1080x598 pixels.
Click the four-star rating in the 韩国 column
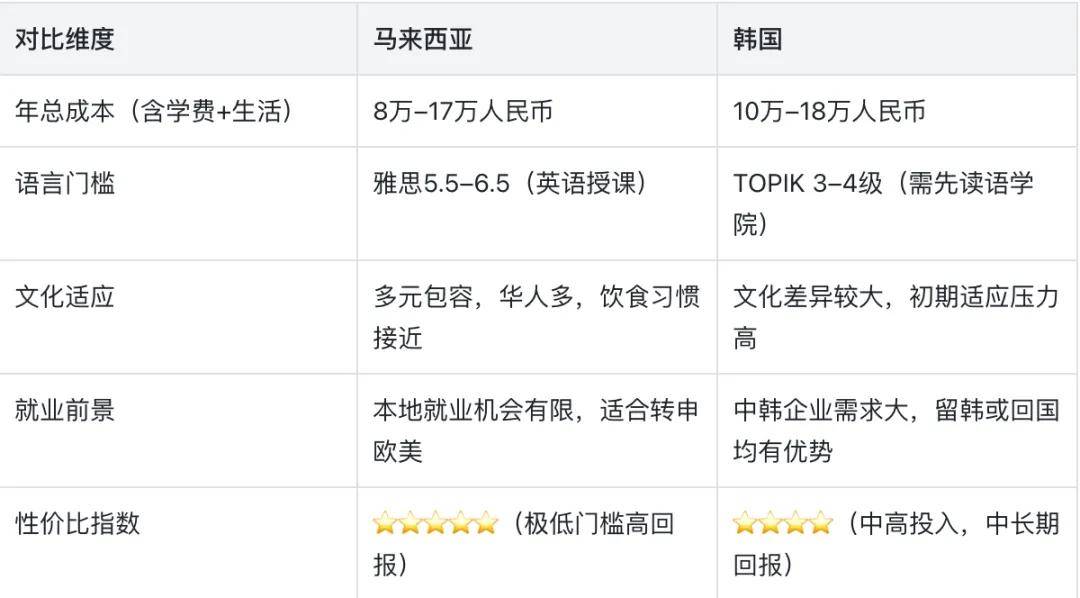click(x=782, y=523)
